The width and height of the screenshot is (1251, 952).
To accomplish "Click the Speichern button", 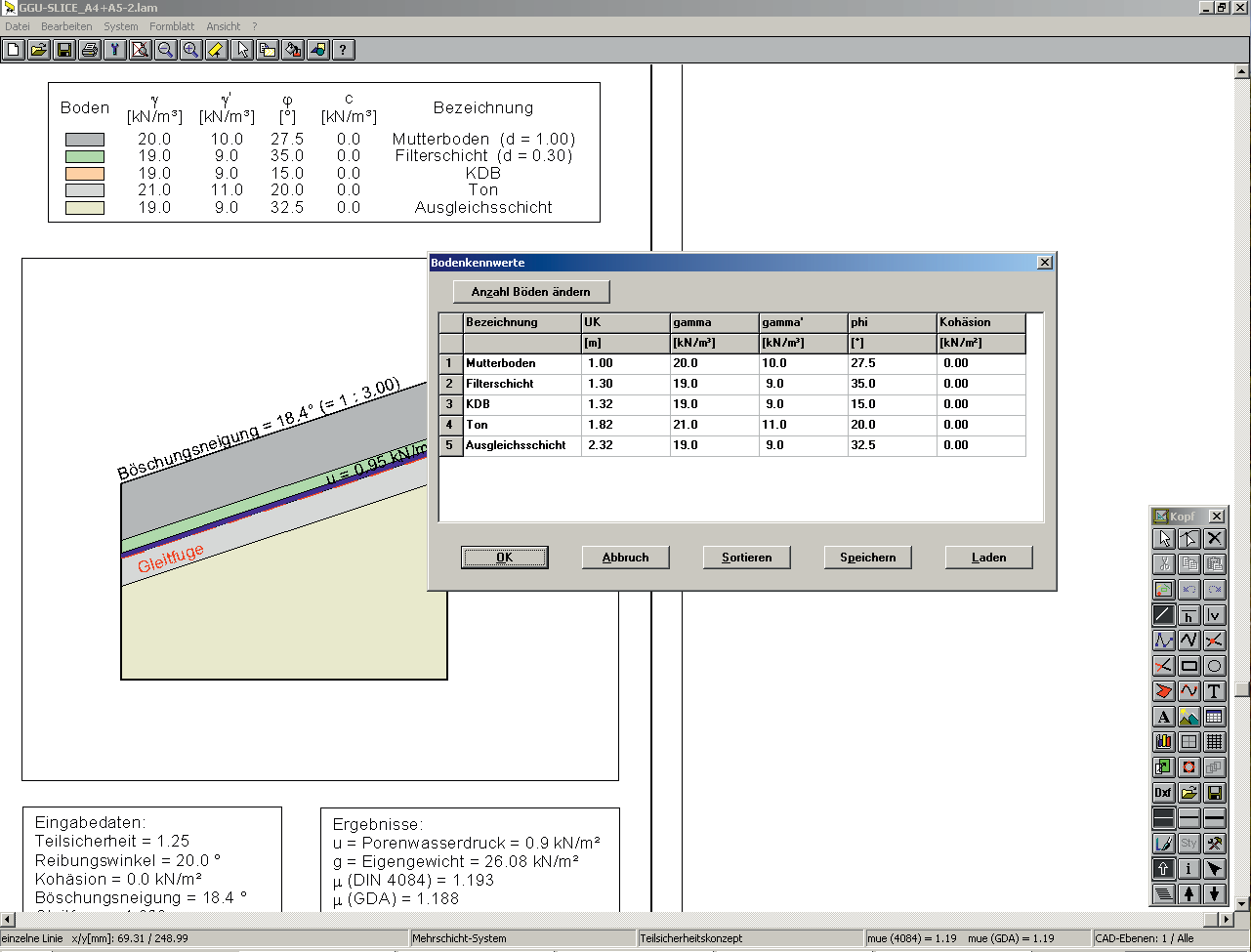I will tap(868, 558).
